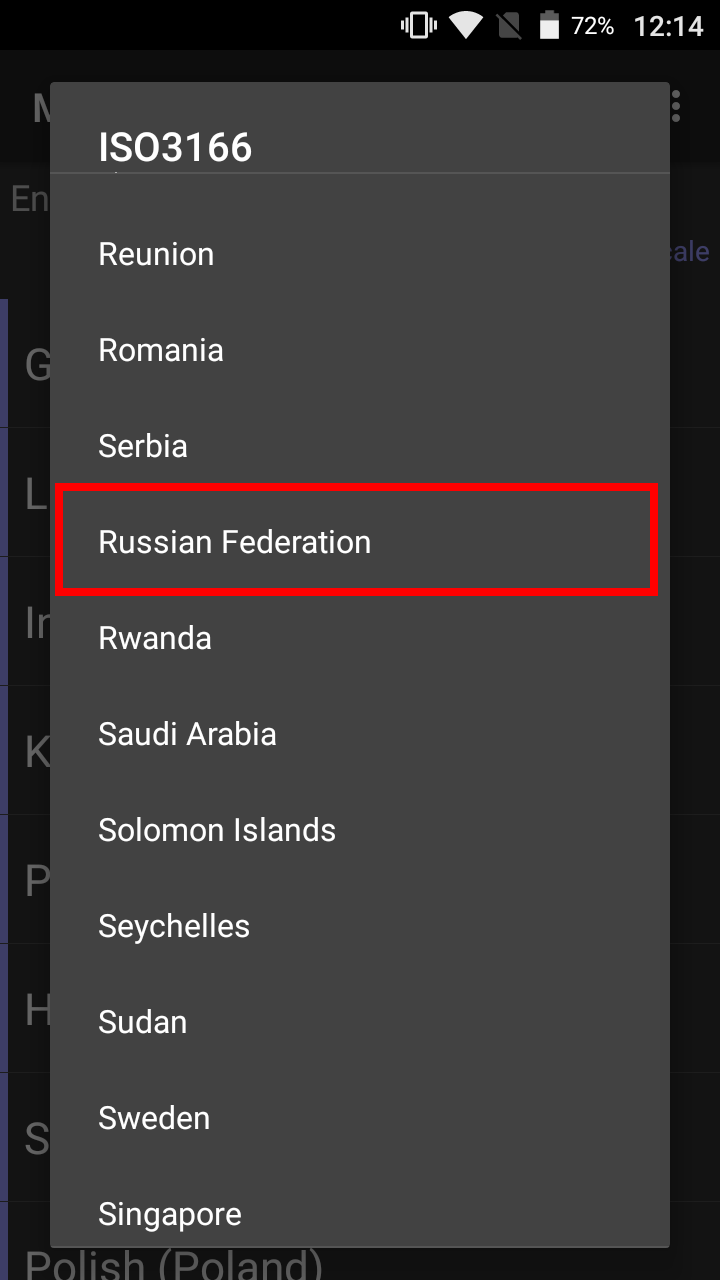Pick Serbia from the list
This screenshot has height=1280, width=720.
[360, 446]
